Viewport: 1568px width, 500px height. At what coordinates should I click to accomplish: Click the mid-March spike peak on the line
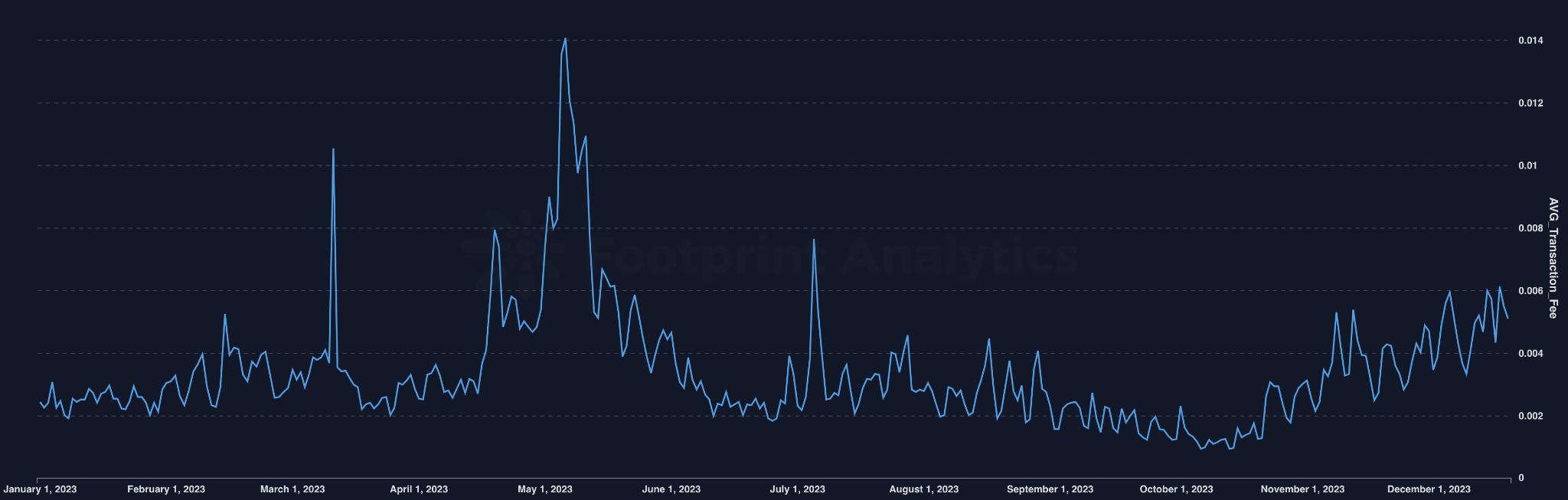coord(333,149)
